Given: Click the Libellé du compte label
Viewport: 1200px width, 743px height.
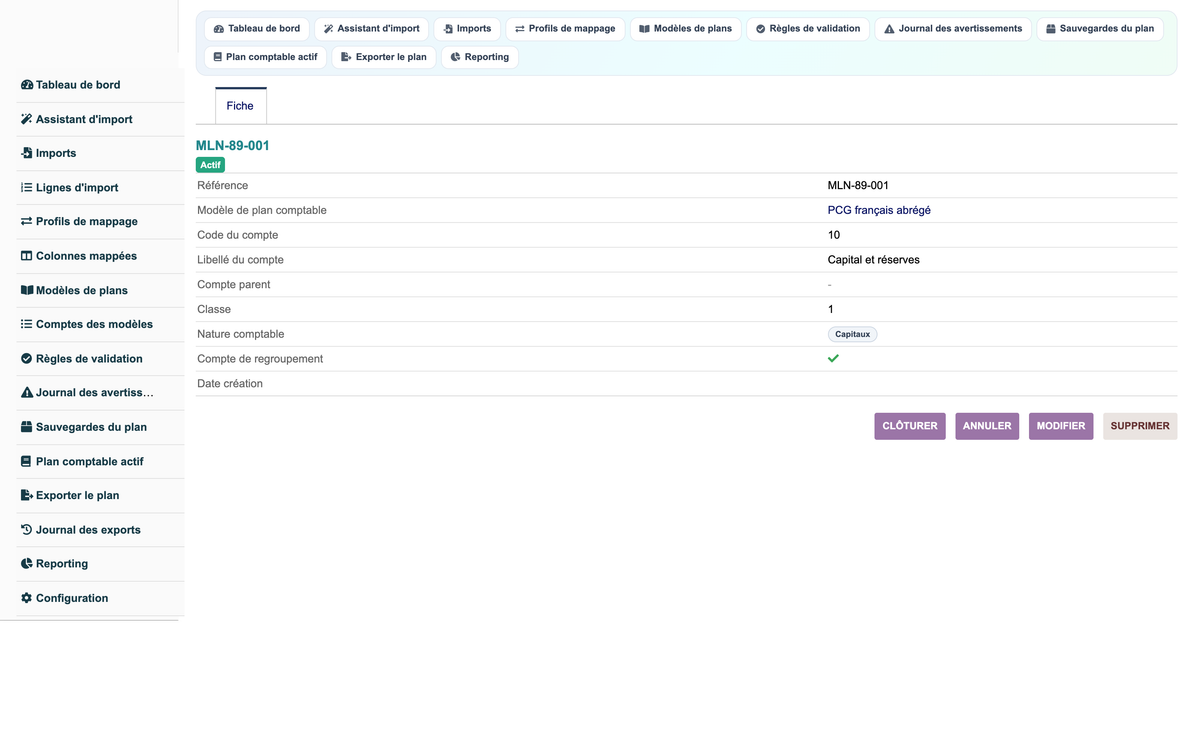Looking at the screenshot, I should tap(241, 260).
